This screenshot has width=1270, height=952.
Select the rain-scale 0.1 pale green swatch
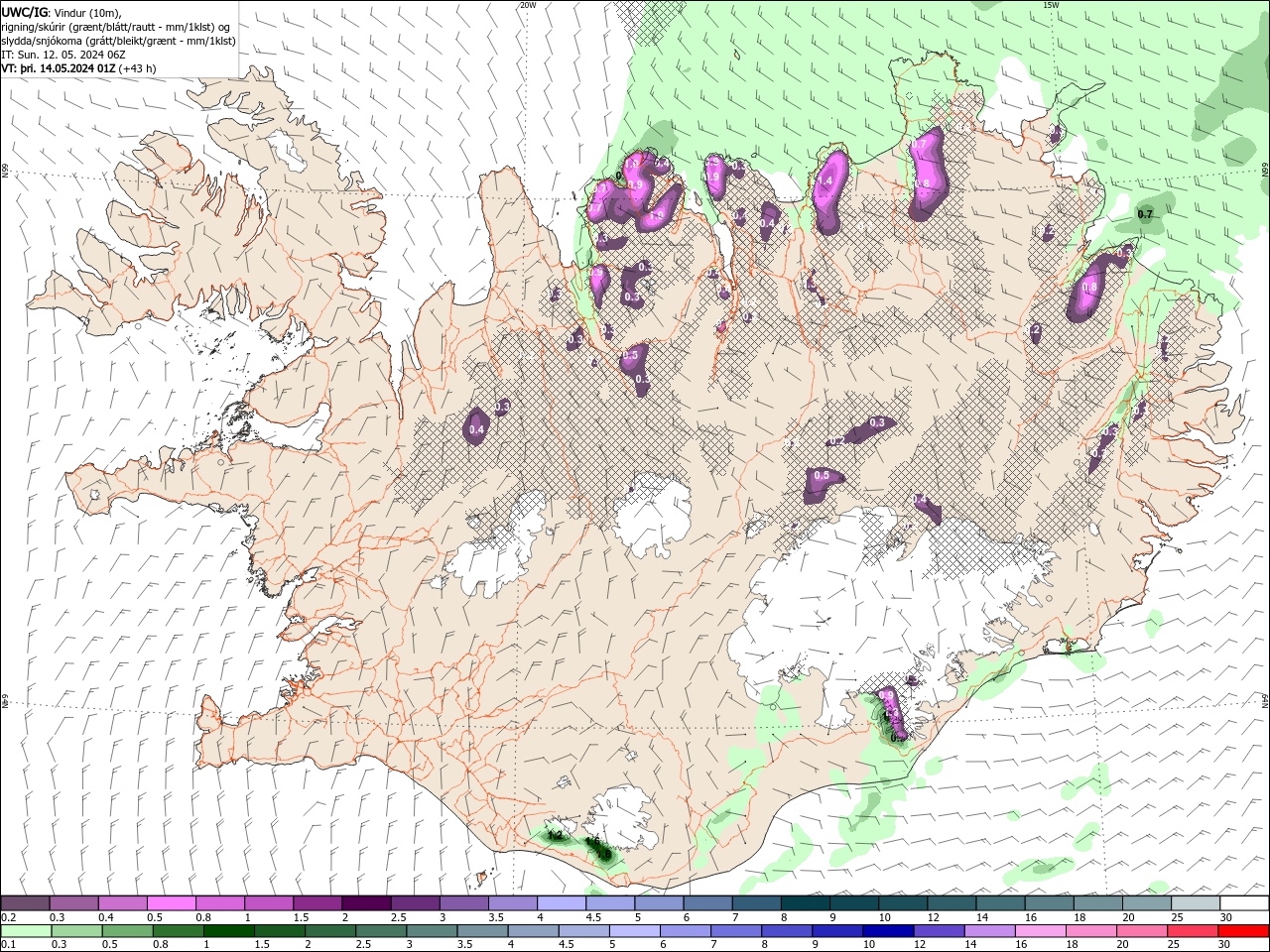(x=25, y=931)
